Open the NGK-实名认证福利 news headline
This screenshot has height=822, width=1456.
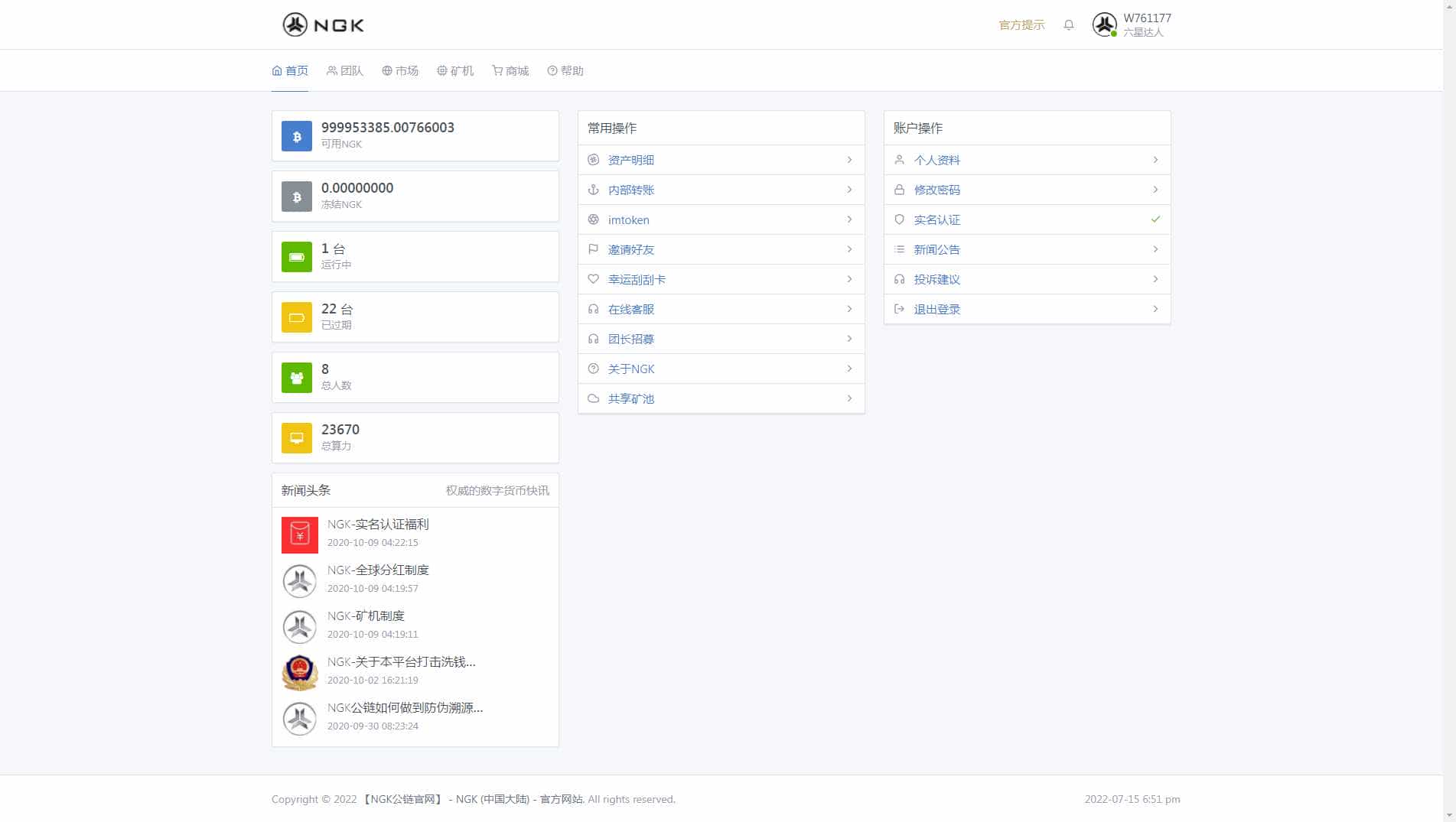[378, 525]
